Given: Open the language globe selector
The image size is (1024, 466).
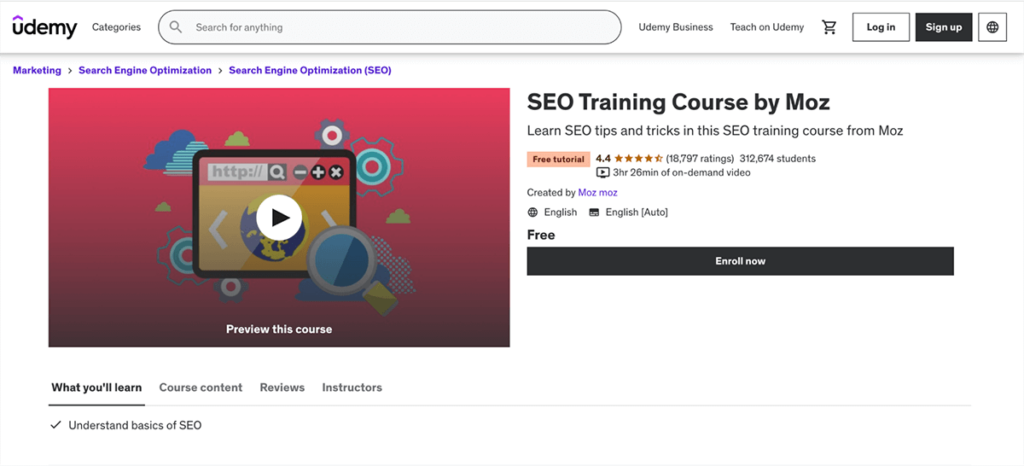Looking at the screenshot, I should [x=993, y=27].
